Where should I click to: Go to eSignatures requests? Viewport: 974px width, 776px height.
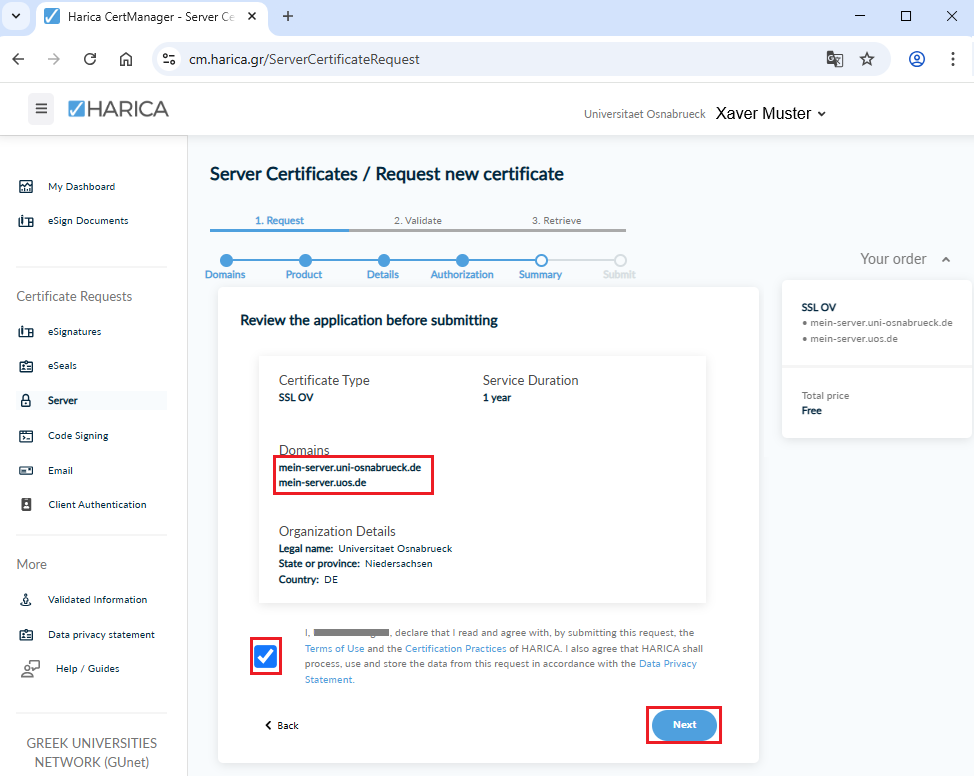75,332
